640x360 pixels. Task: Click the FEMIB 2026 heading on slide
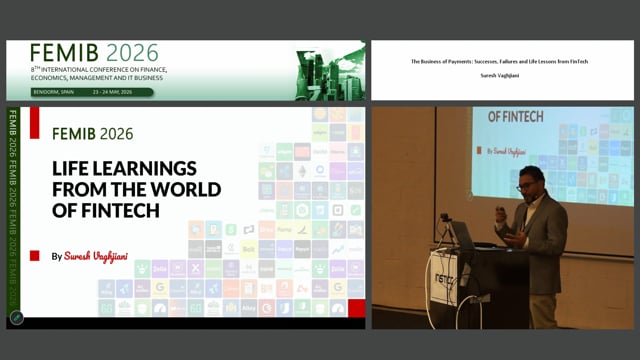pos(93,134)
